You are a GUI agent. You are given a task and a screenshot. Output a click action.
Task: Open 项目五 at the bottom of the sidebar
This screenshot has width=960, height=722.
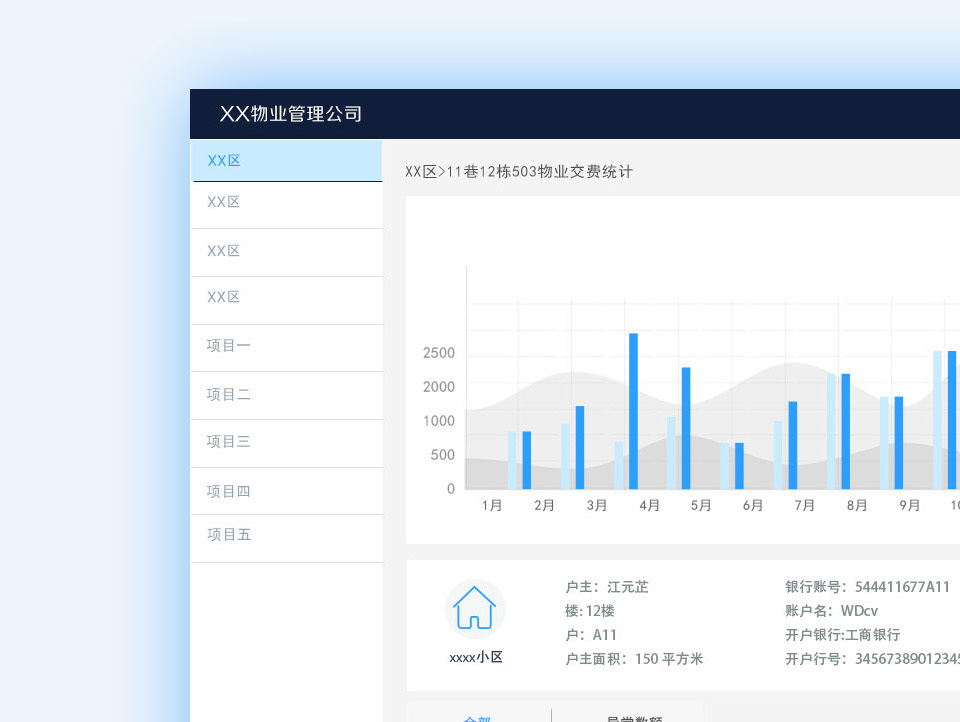point(228,534)
